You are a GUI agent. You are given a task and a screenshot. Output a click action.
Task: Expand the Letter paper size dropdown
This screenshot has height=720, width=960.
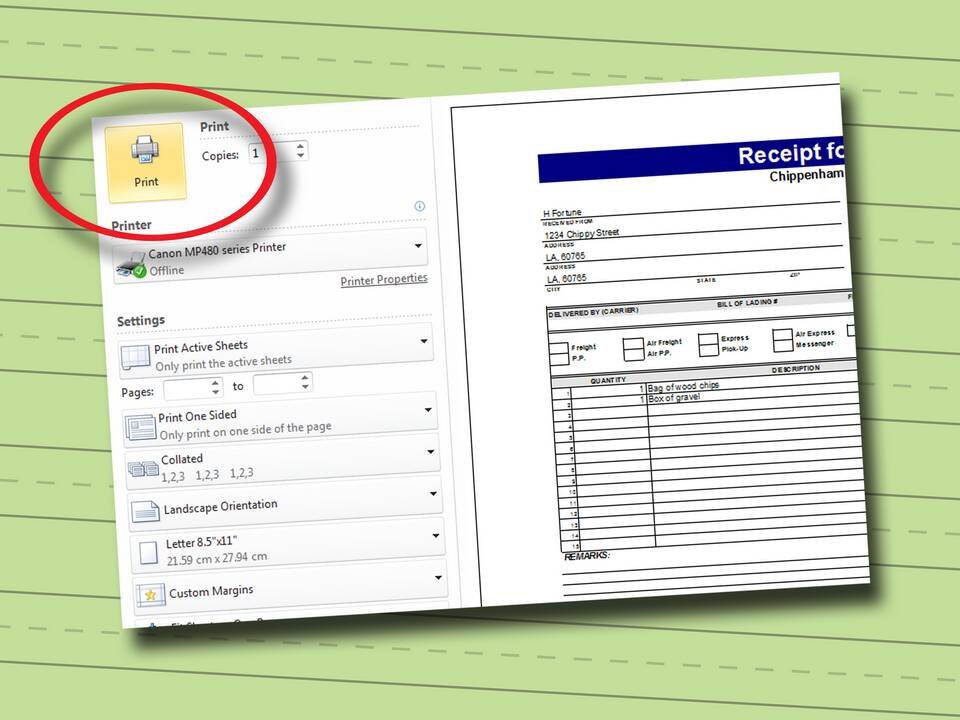435,536
